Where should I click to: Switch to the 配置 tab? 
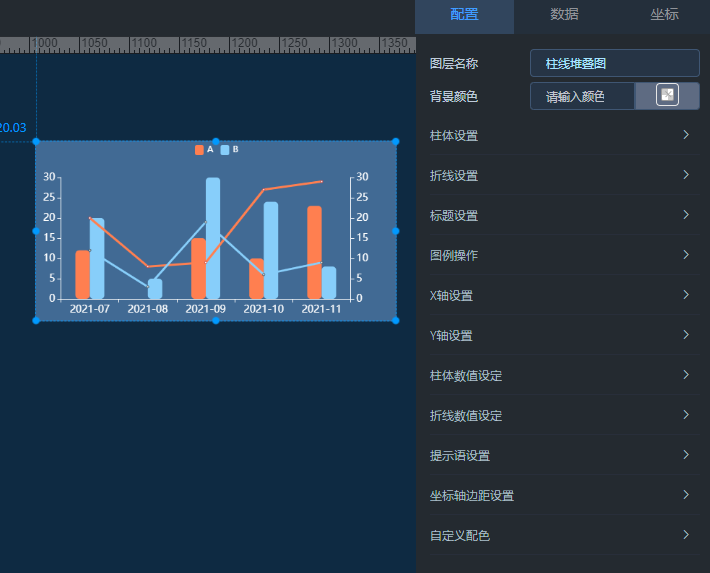coord(464,14)
